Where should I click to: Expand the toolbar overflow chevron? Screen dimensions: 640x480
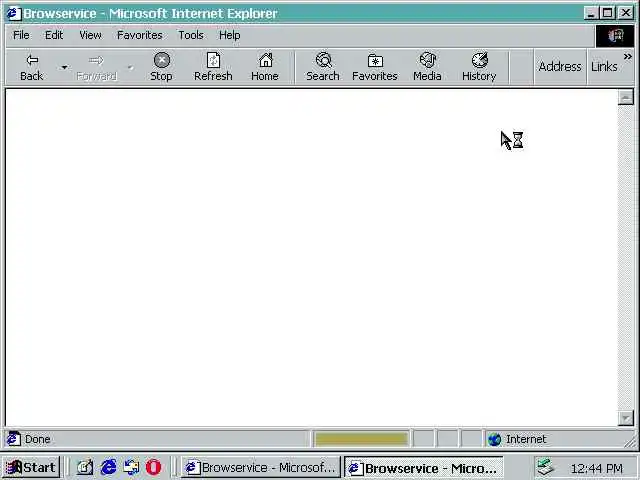628,57
